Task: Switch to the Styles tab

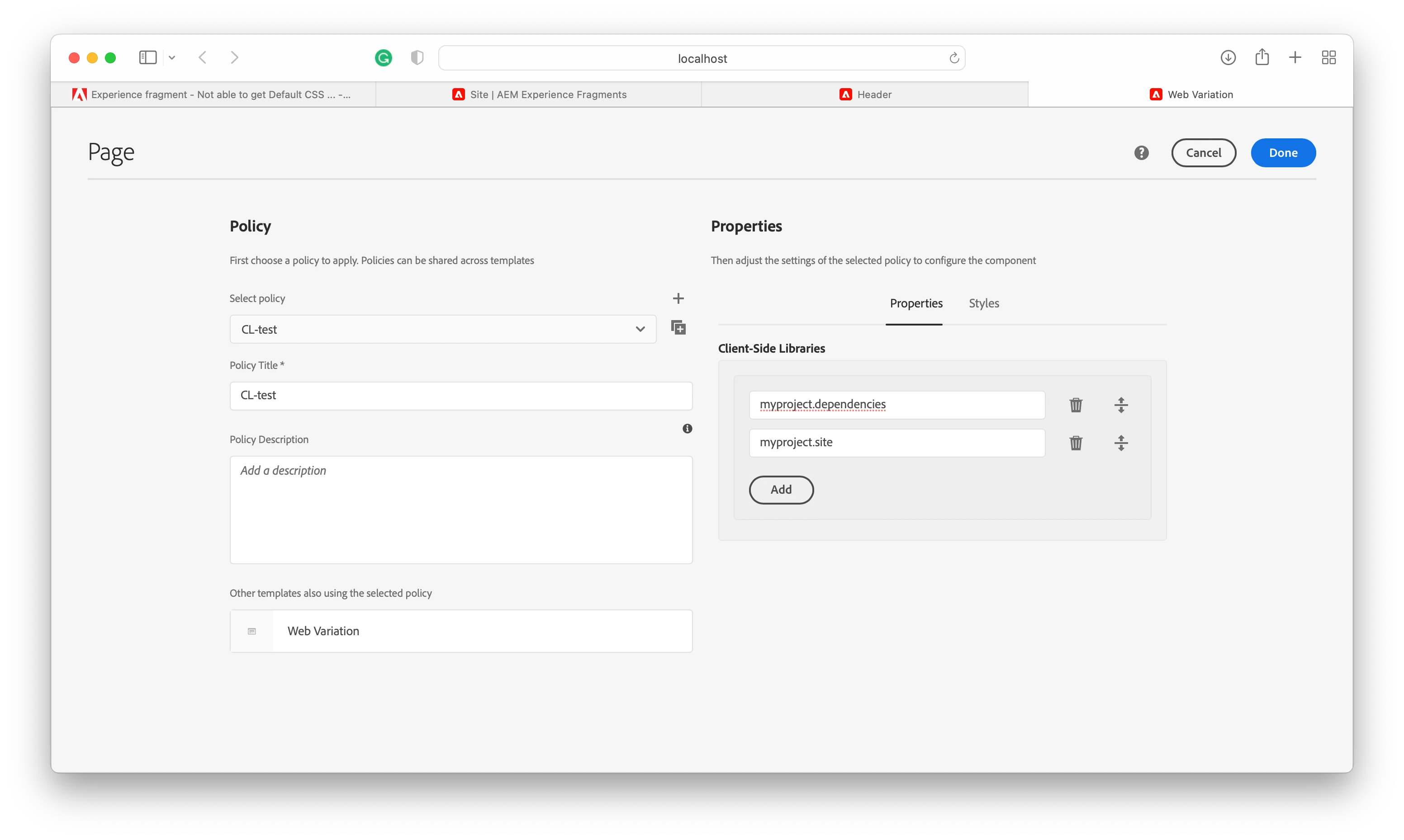Action: tap(983, 303)
